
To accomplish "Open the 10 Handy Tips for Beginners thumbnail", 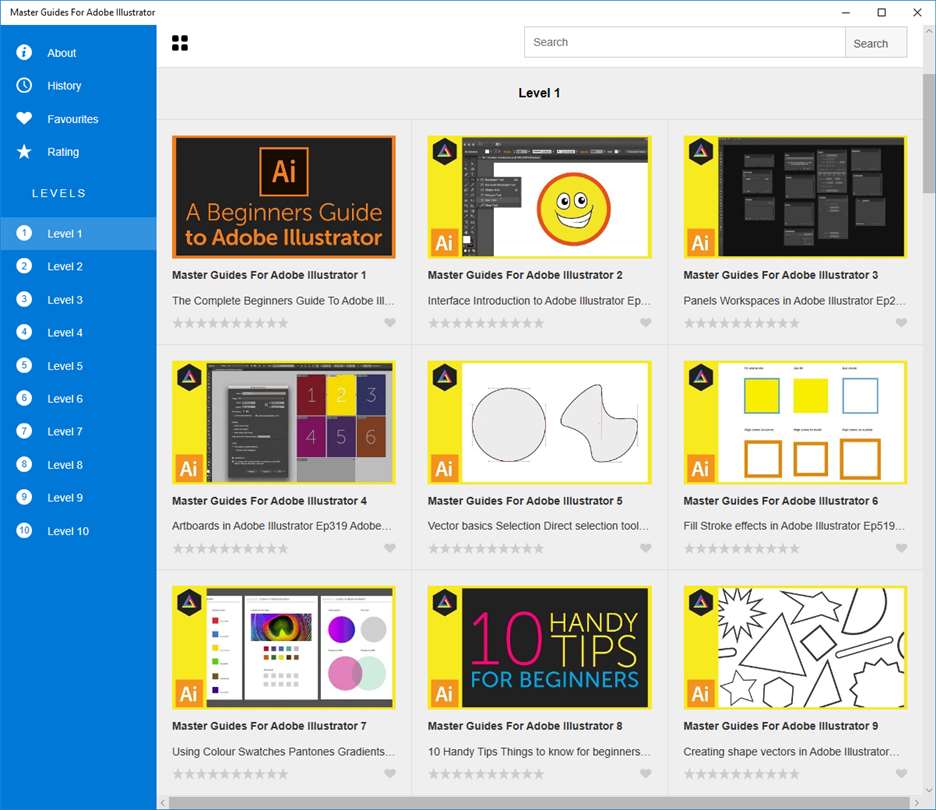I will 539,648.
